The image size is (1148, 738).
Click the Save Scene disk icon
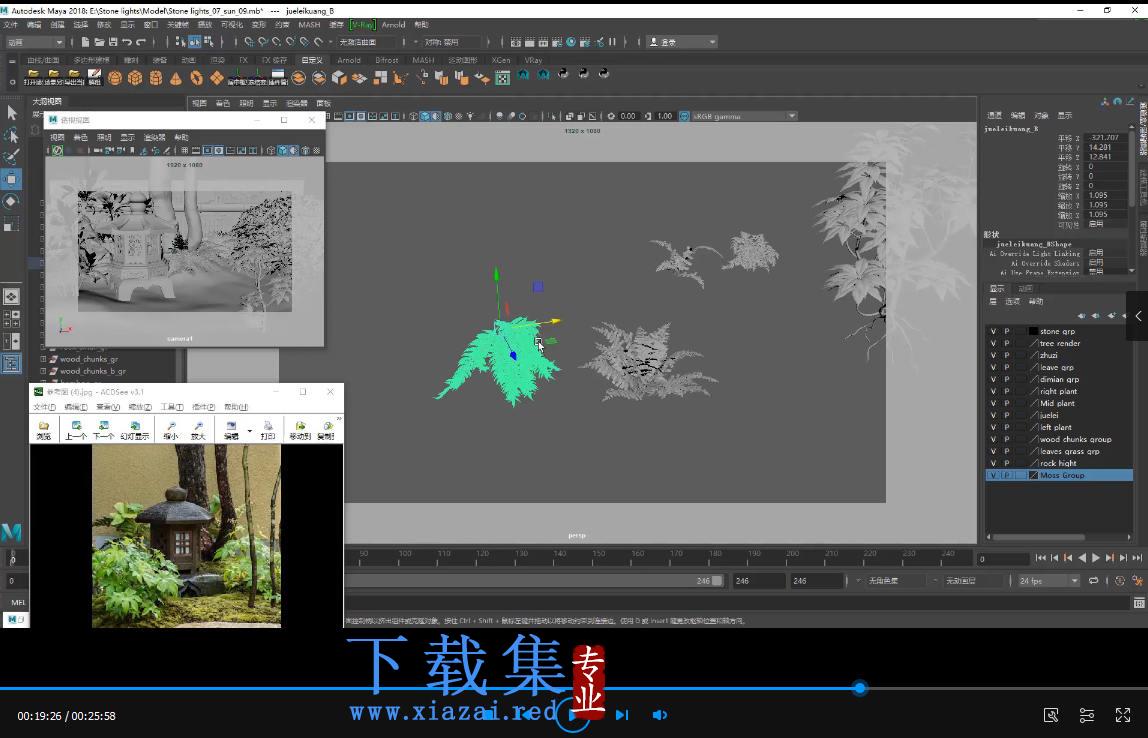pyautogui.click(x=113, y=42)
